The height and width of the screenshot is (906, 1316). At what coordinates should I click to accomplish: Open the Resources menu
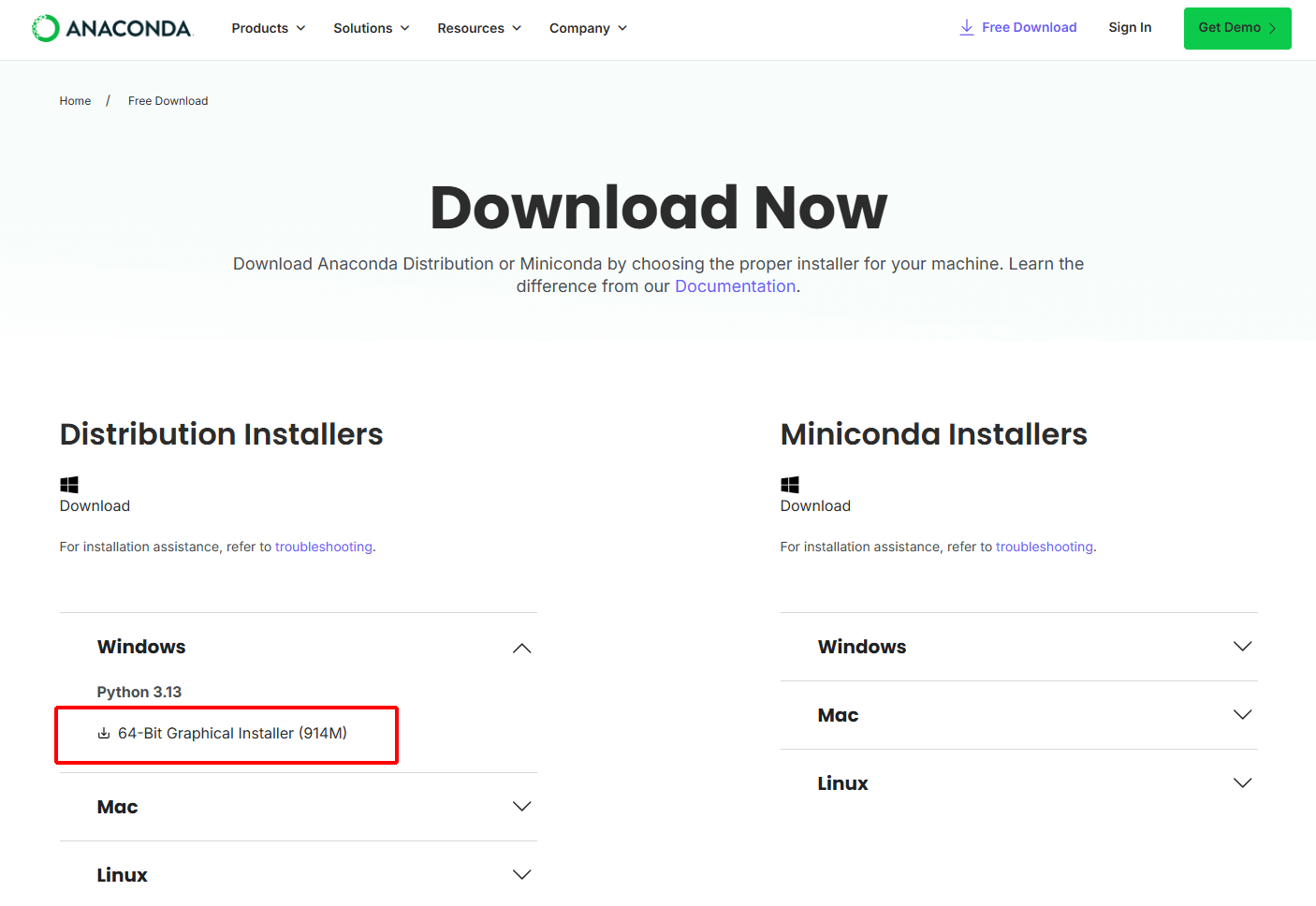tap(479, 28)
